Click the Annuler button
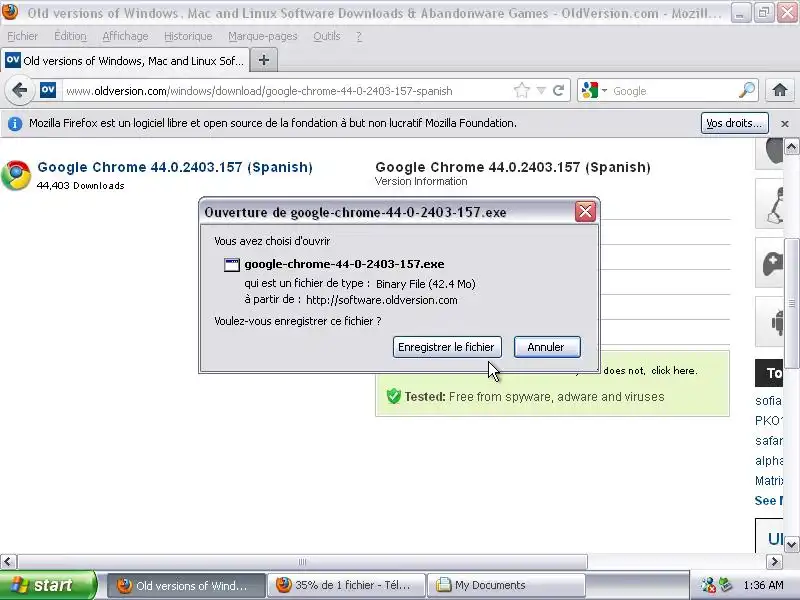Image resolution: width=800 pixels, height=600 pixels. pyautogui.click(x=546, y=347)
